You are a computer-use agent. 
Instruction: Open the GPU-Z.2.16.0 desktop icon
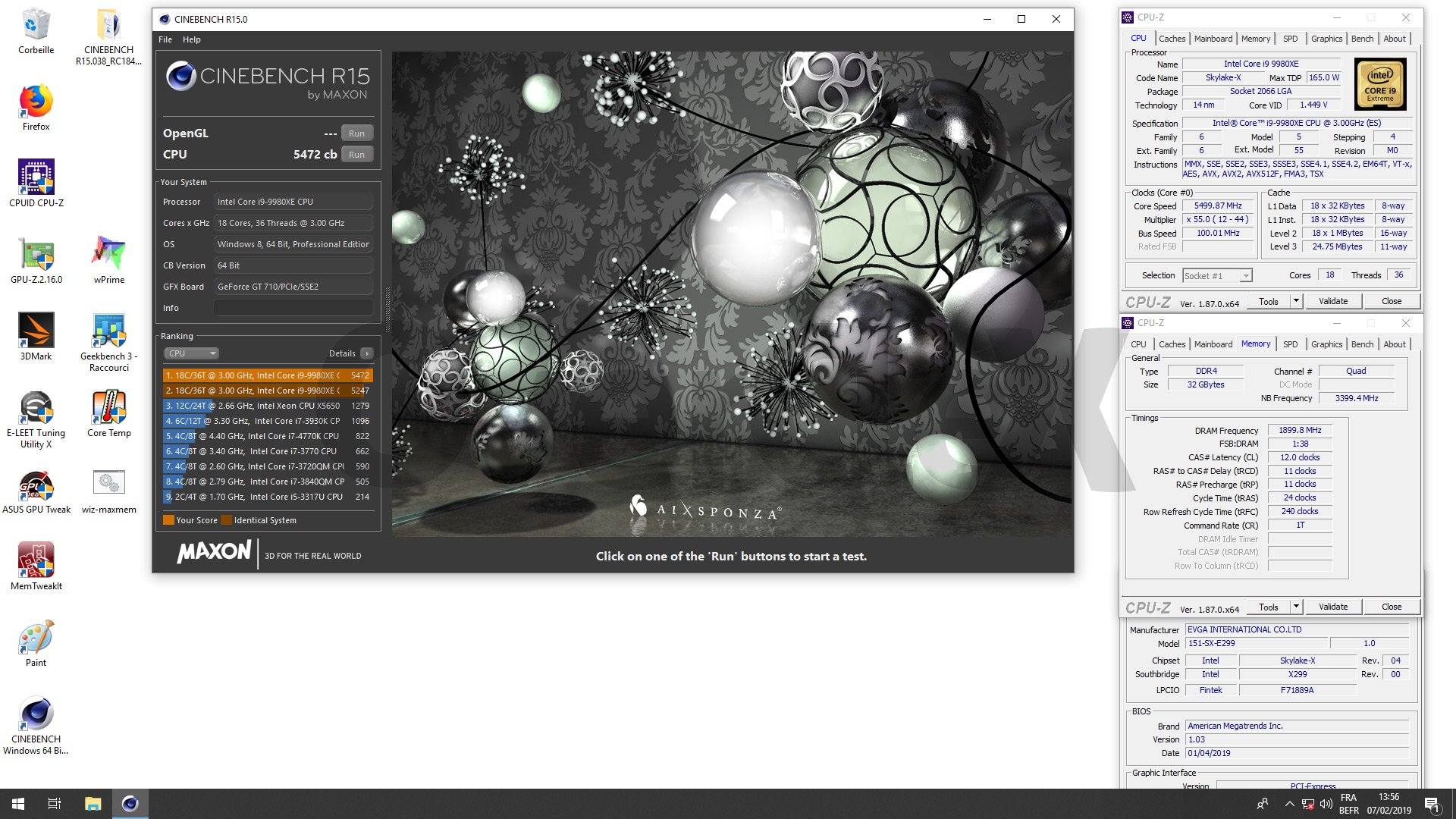pos(36,260)
